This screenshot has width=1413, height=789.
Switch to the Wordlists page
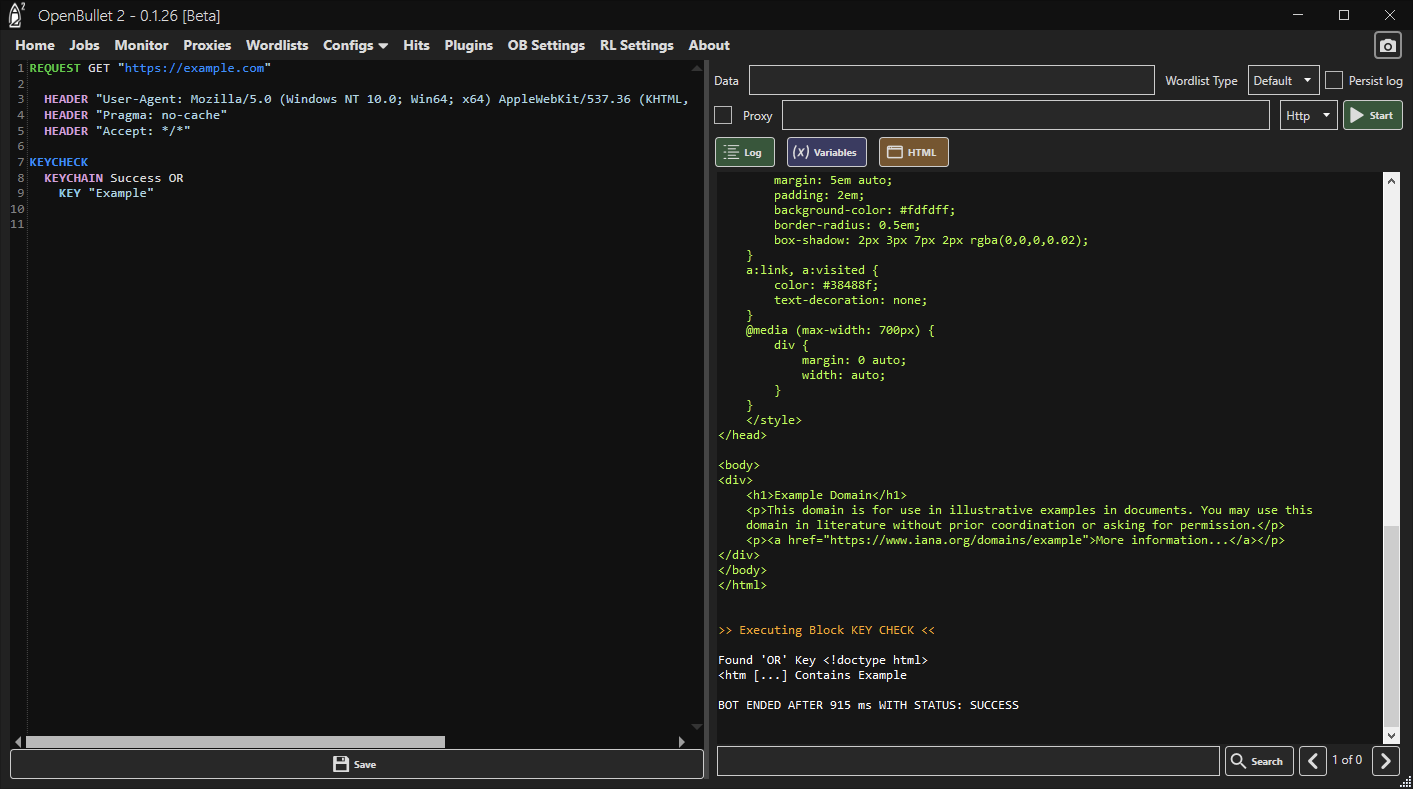pos(277,45)
